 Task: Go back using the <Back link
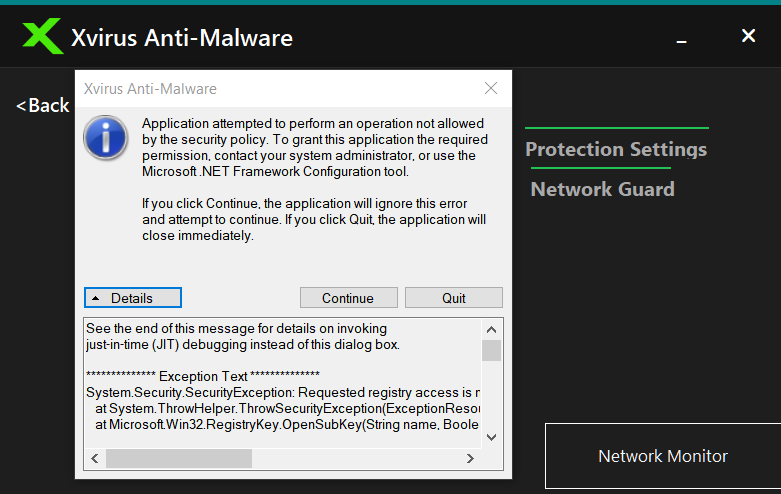43,105
